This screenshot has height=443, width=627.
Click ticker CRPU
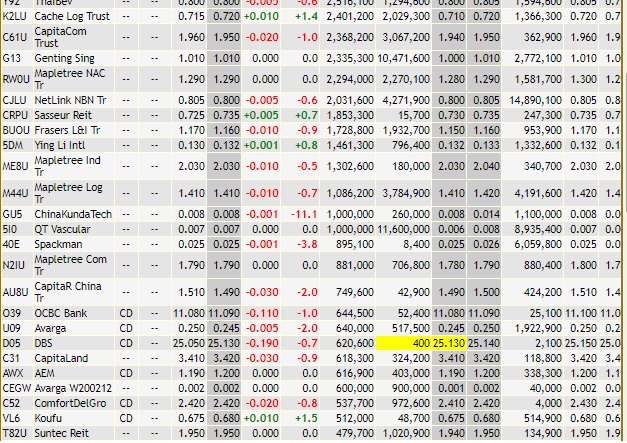coord(15,115)
